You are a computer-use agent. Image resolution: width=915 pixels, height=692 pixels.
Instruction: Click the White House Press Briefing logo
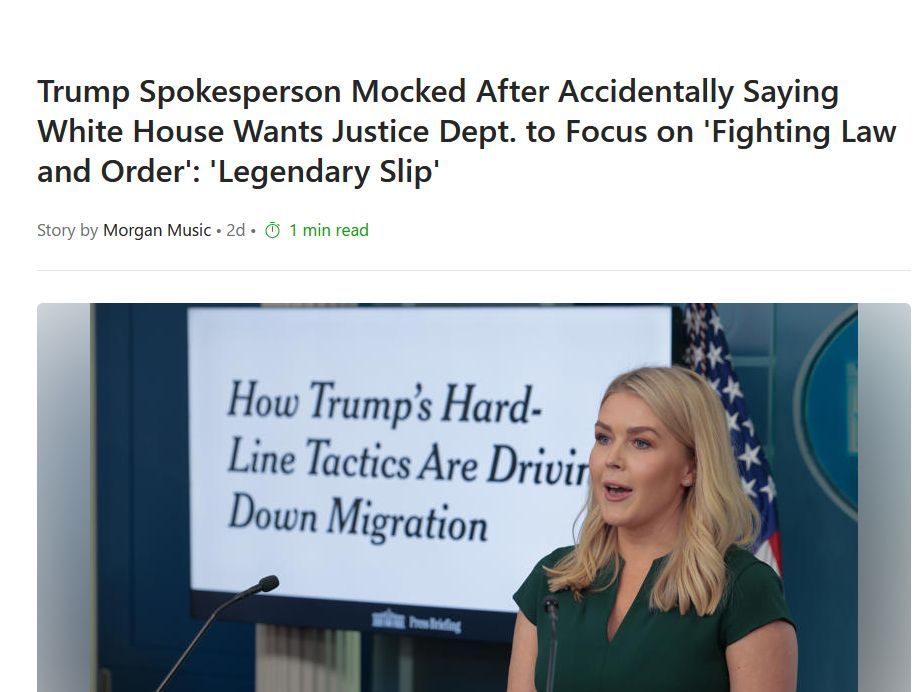417,622
